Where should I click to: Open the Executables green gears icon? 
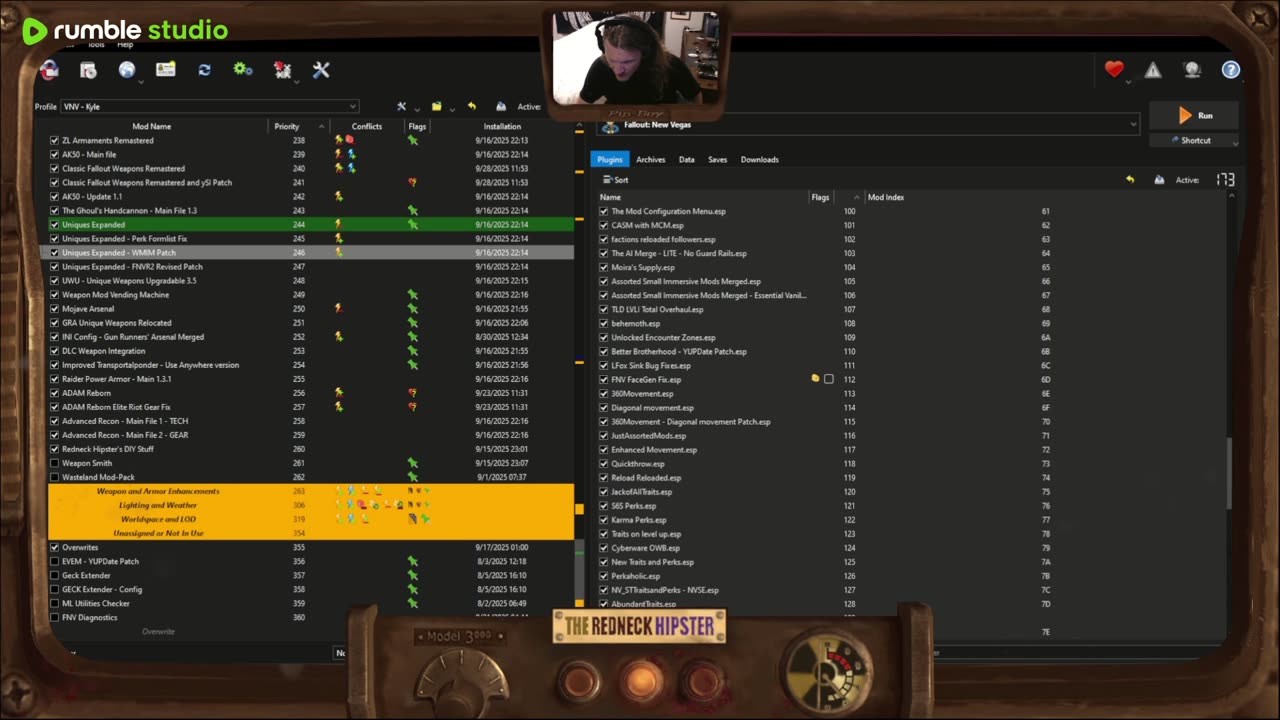click(x=243, y=70)
